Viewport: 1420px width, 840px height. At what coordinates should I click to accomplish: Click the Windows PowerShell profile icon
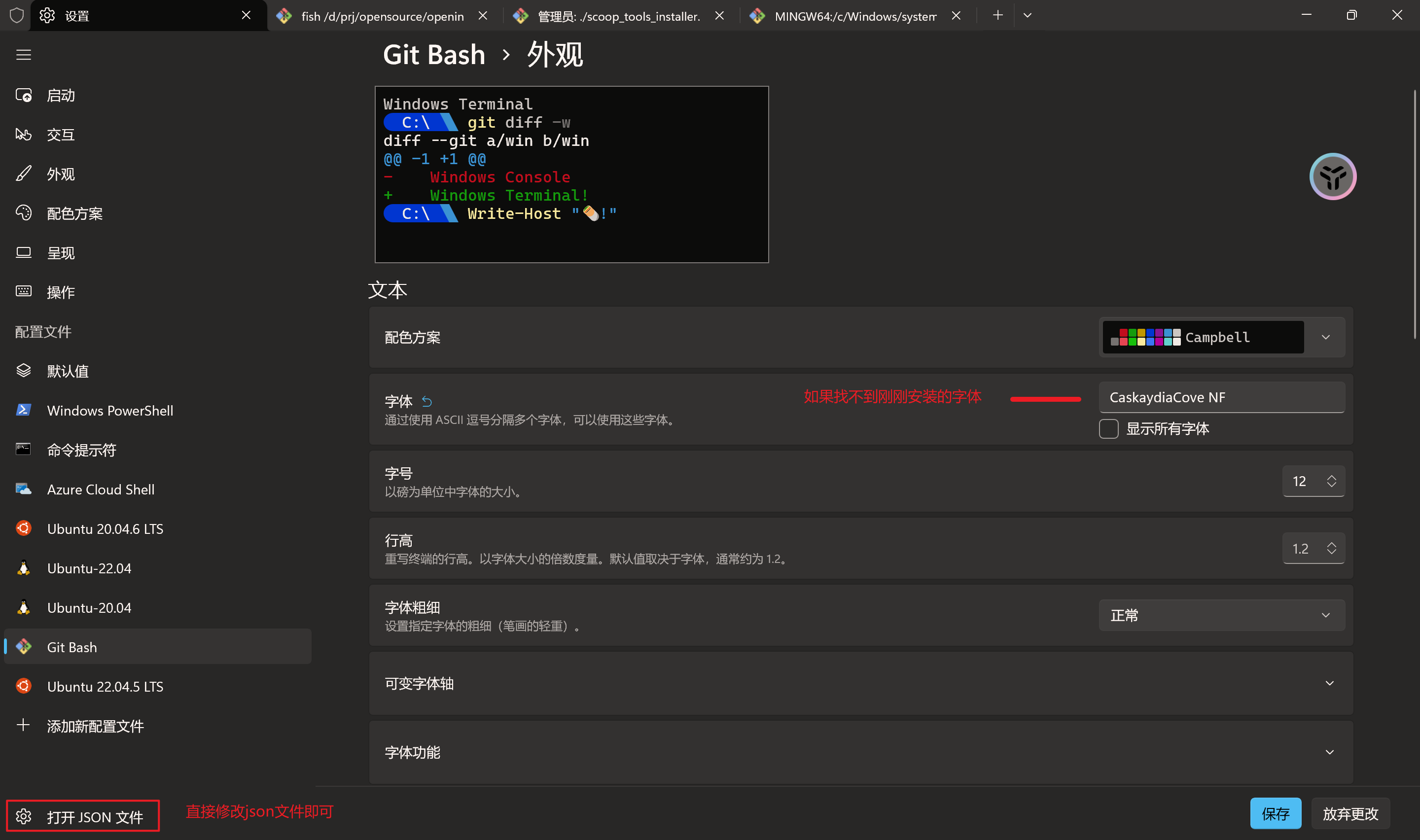23,410
